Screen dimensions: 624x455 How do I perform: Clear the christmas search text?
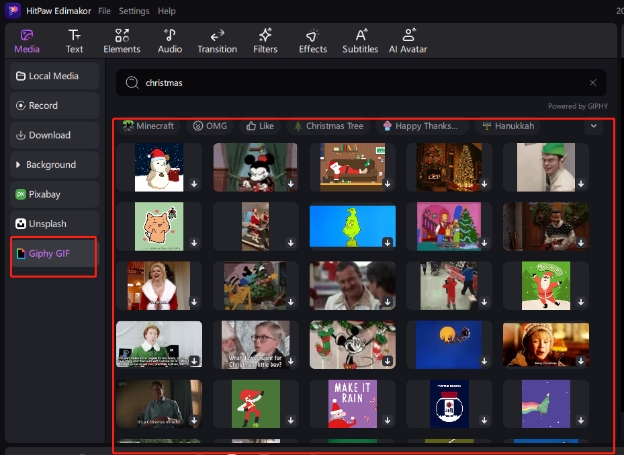point(593,83)
